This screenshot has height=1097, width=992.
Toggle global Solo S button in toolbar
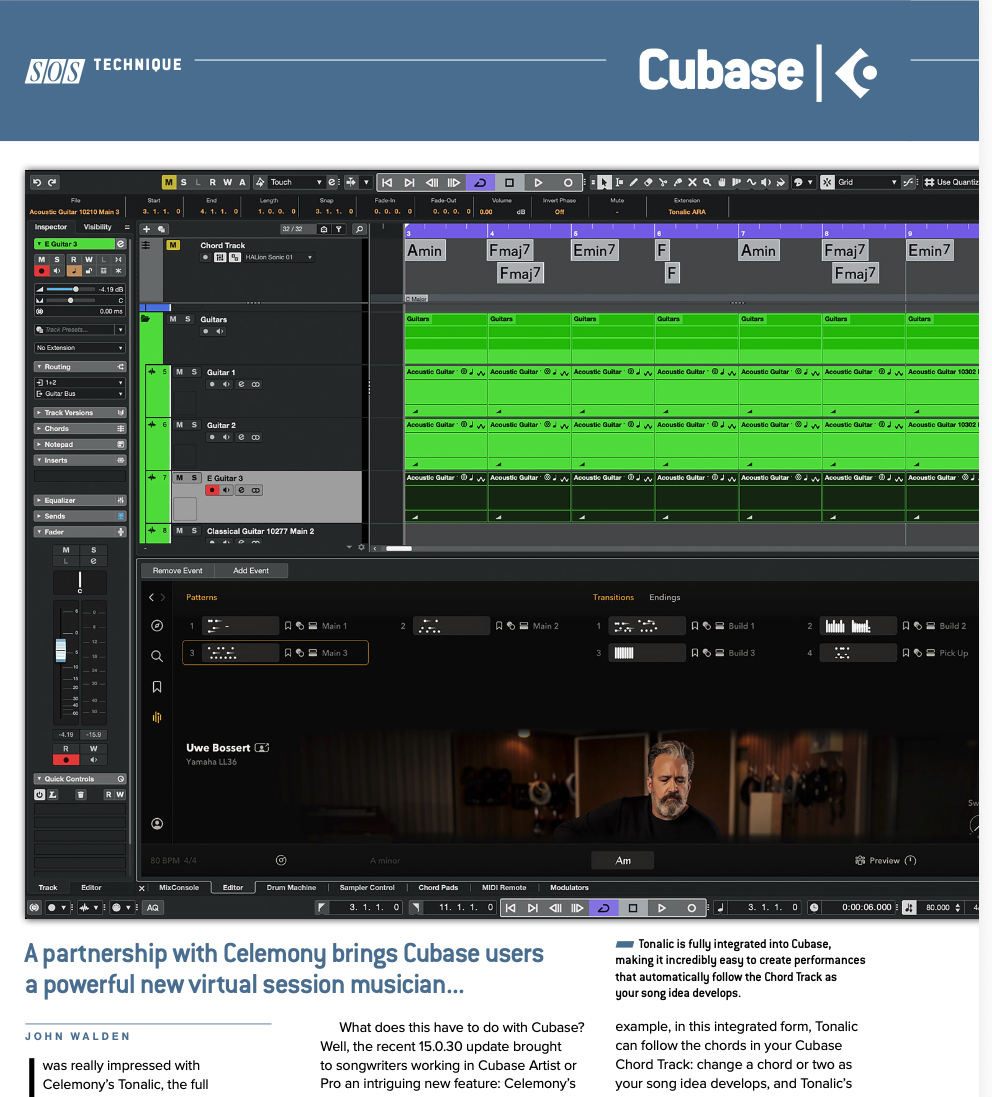[x=184, y=183]
